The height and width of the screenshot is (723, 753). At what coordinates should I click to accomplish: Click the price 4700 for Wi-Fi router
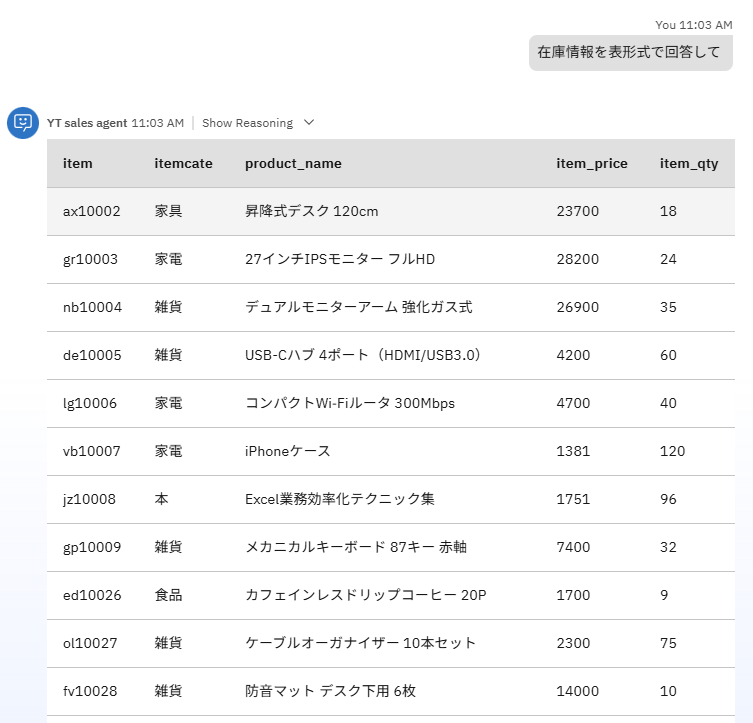(573, 404)
